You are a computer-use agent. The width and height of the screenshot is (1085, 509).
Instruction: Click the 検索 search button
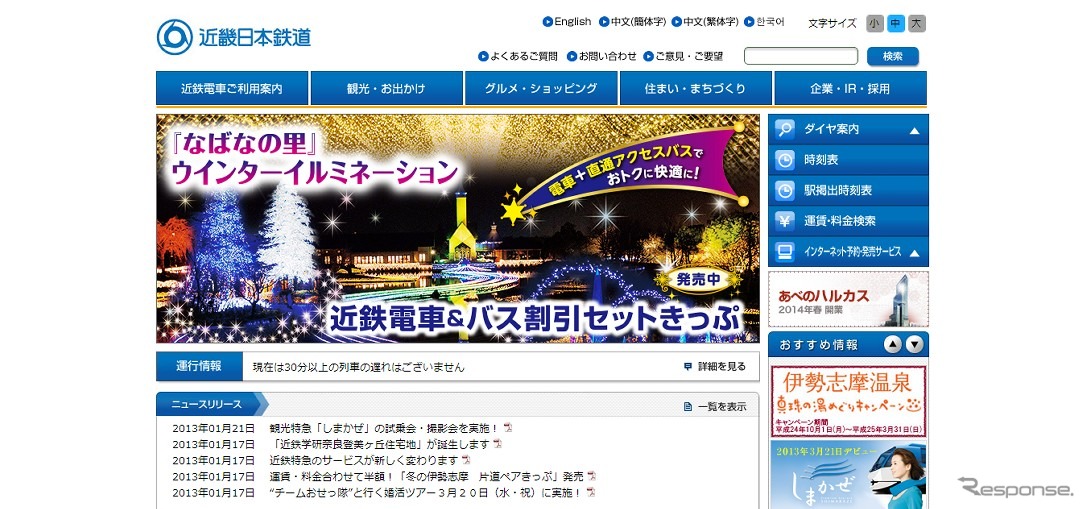click(893, 57)
